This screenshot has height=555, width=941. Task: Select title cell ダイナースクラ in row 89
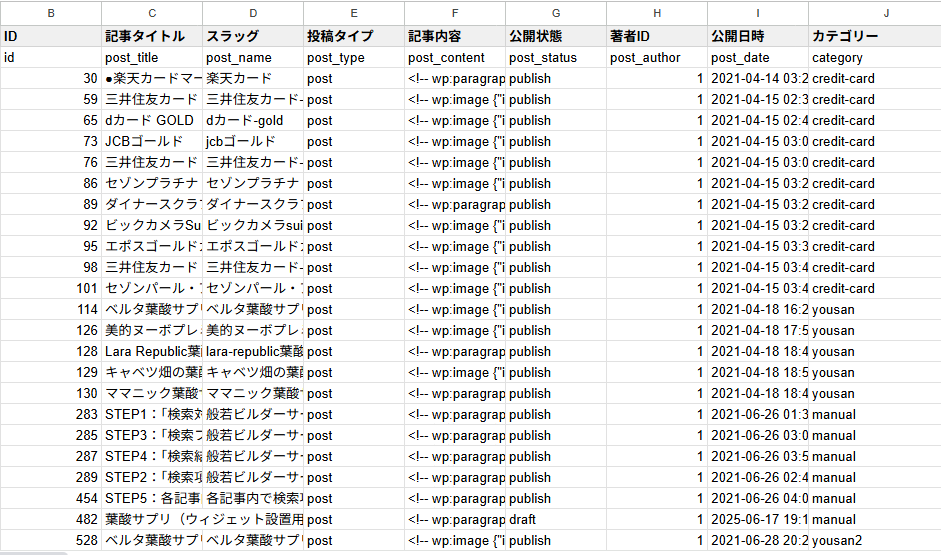tap(152, 205)
